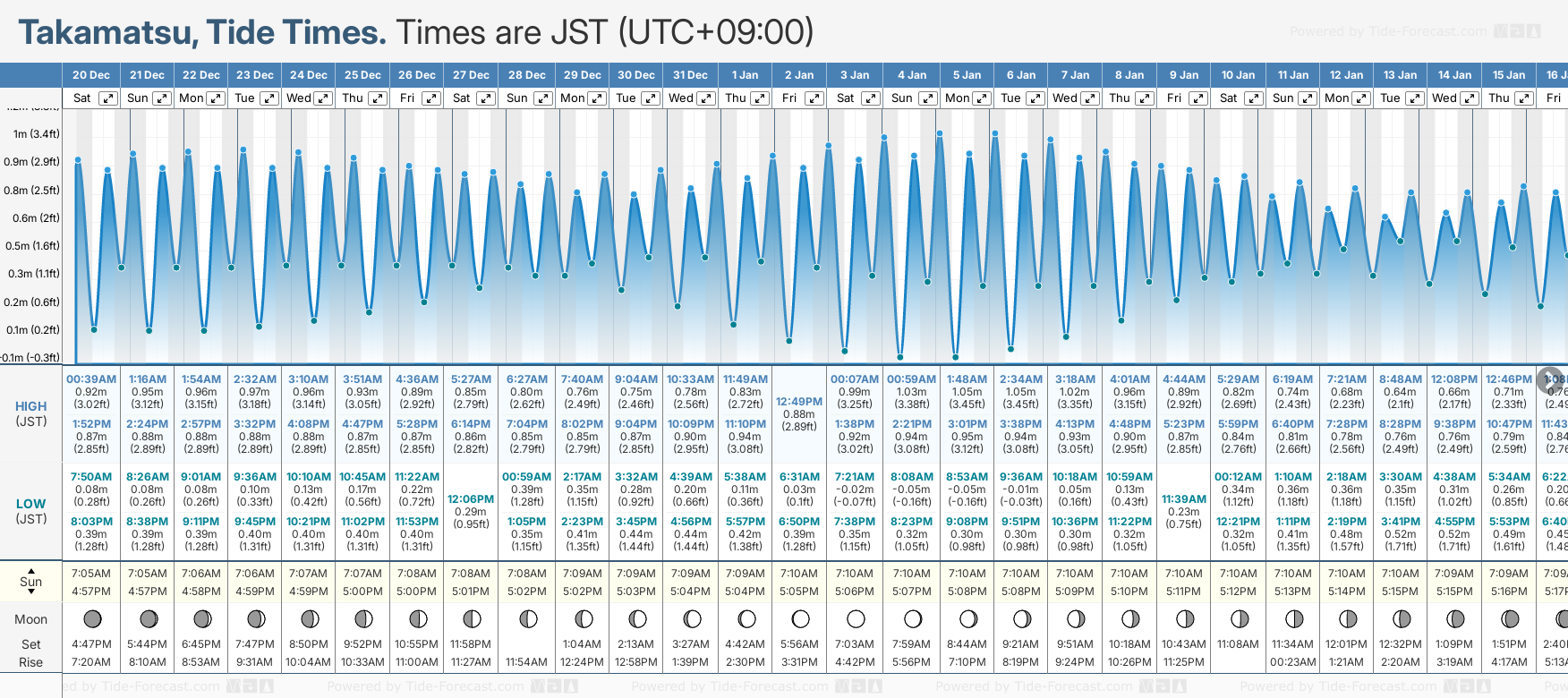Expand the Saturday 20 Dec day view

click(x=107, y=98)
